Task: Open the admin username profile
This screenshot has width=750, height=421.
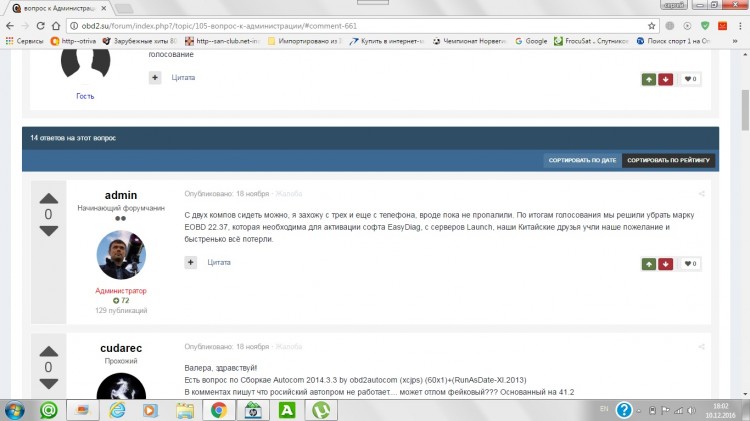Action: point(121,195)
